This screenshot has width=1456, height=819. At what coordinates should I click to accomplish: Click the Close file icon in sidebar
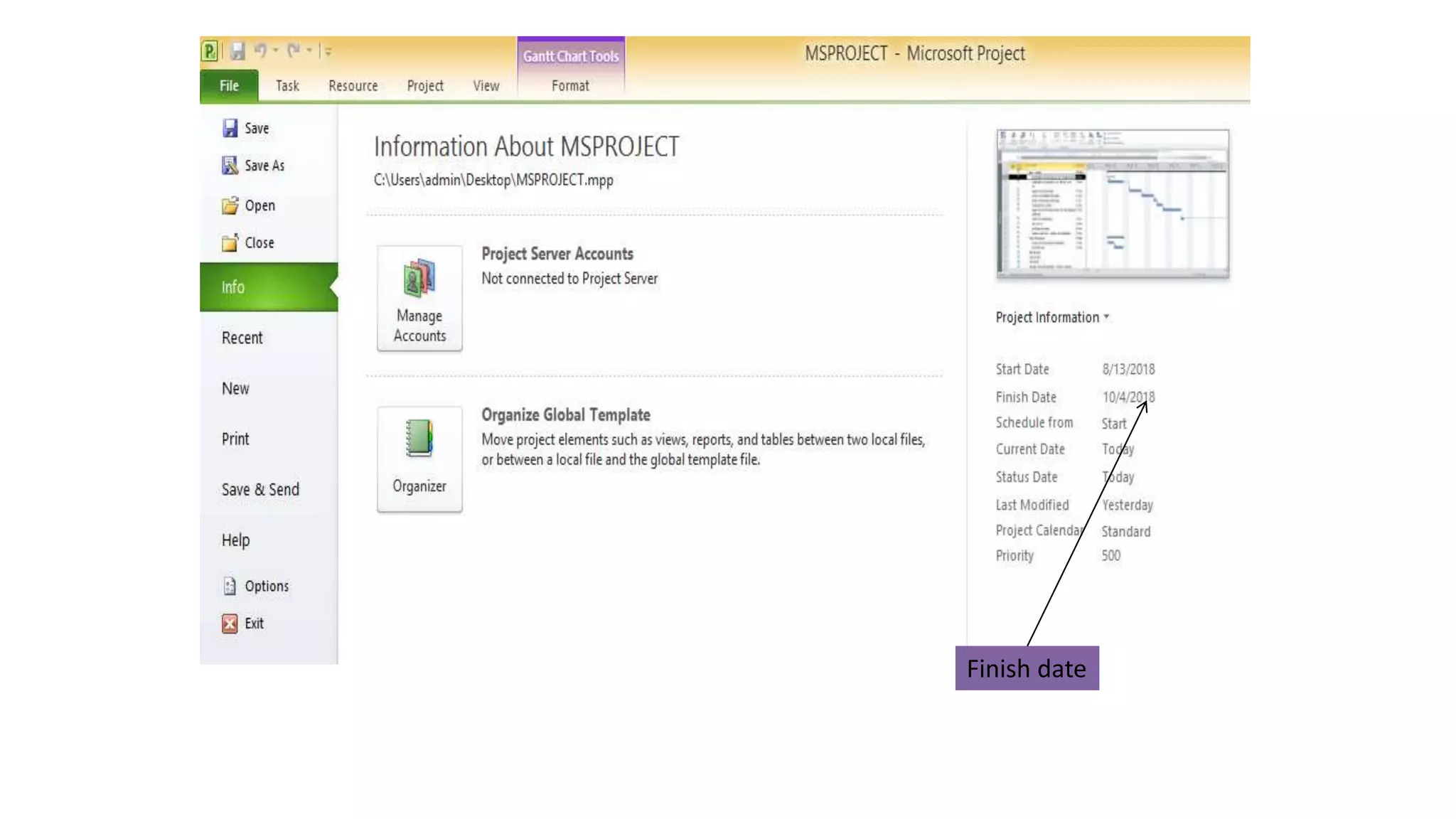point(230,243)
